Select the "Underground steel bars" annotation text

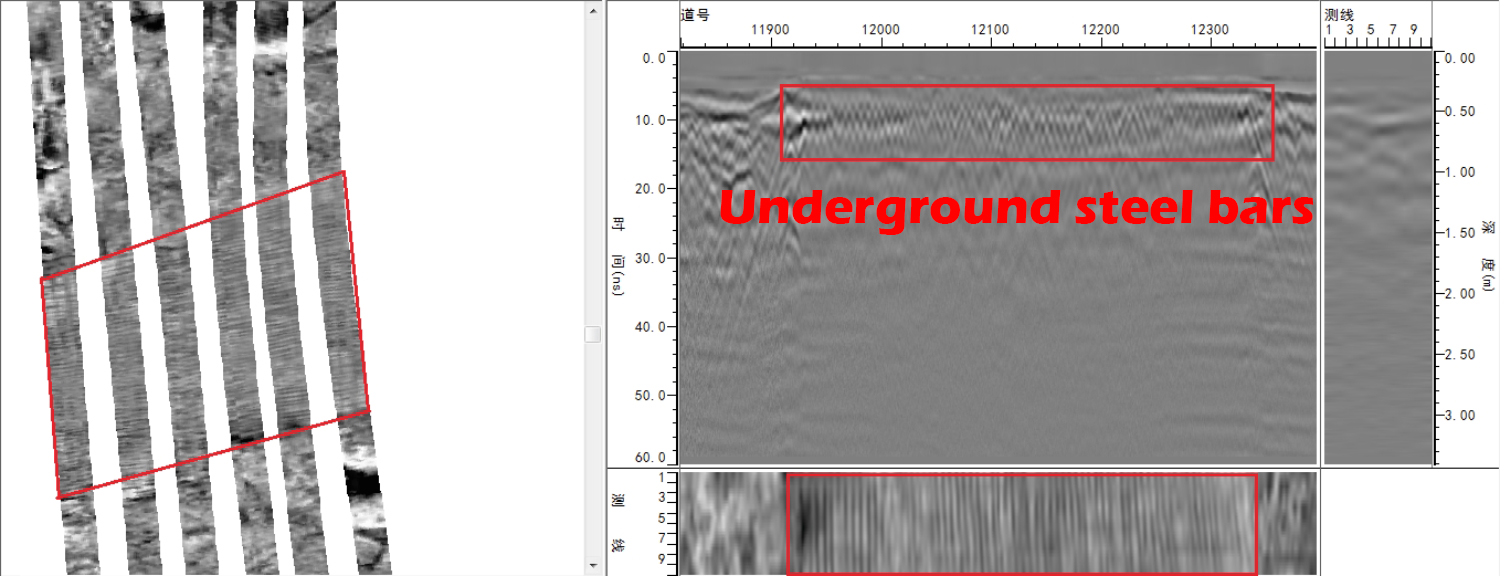click(x=1015, y=208)
